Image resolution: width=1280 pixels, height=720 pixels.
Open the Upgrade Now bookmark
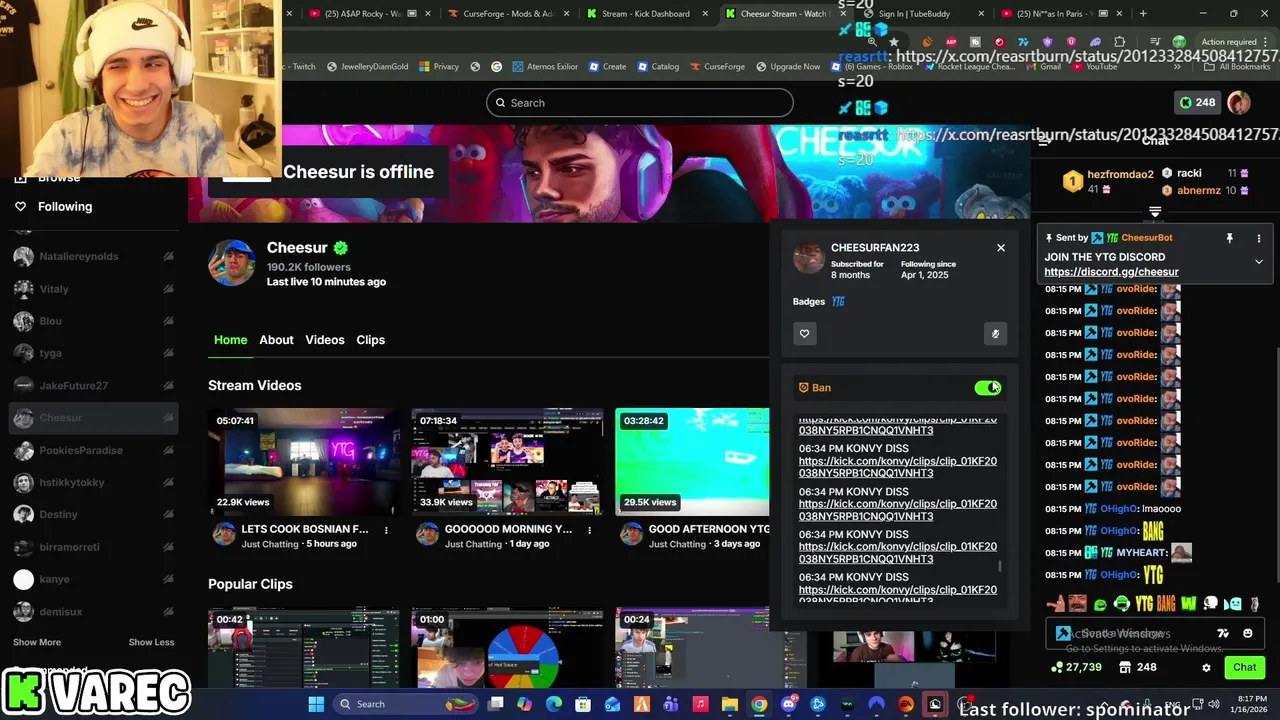tap(788, 67)
